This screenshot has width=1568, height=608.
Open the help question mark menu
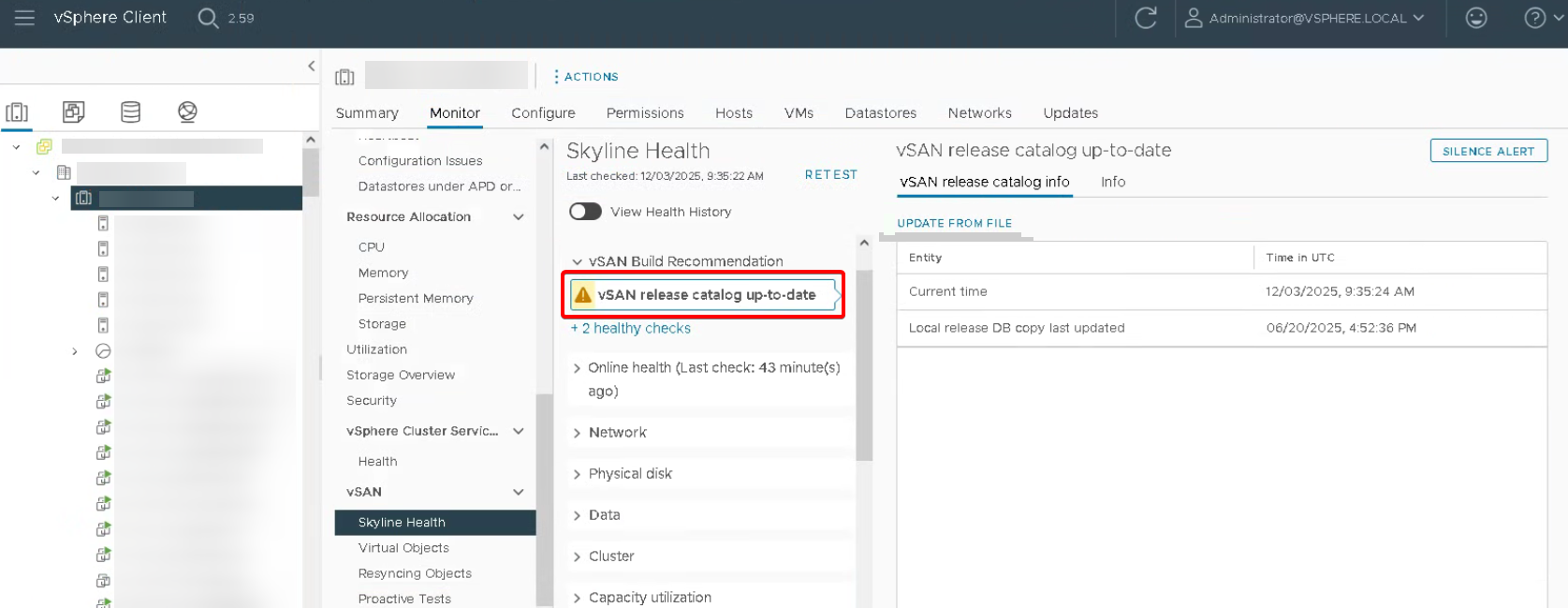point(1534,18)
